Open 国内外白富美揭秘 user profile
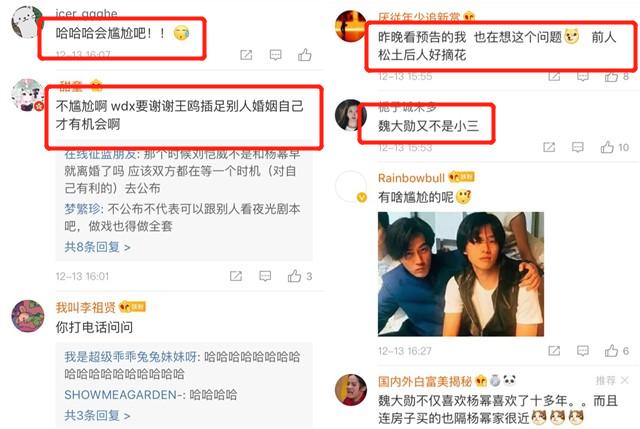The height and width of the screenshot is (429, 640). [424, 381]
